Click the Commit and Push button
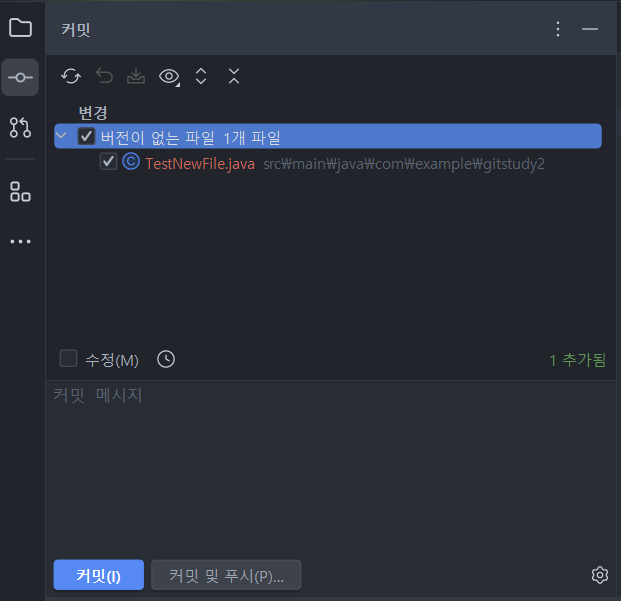Screen dimensions: 621x601 pos(226,575)
